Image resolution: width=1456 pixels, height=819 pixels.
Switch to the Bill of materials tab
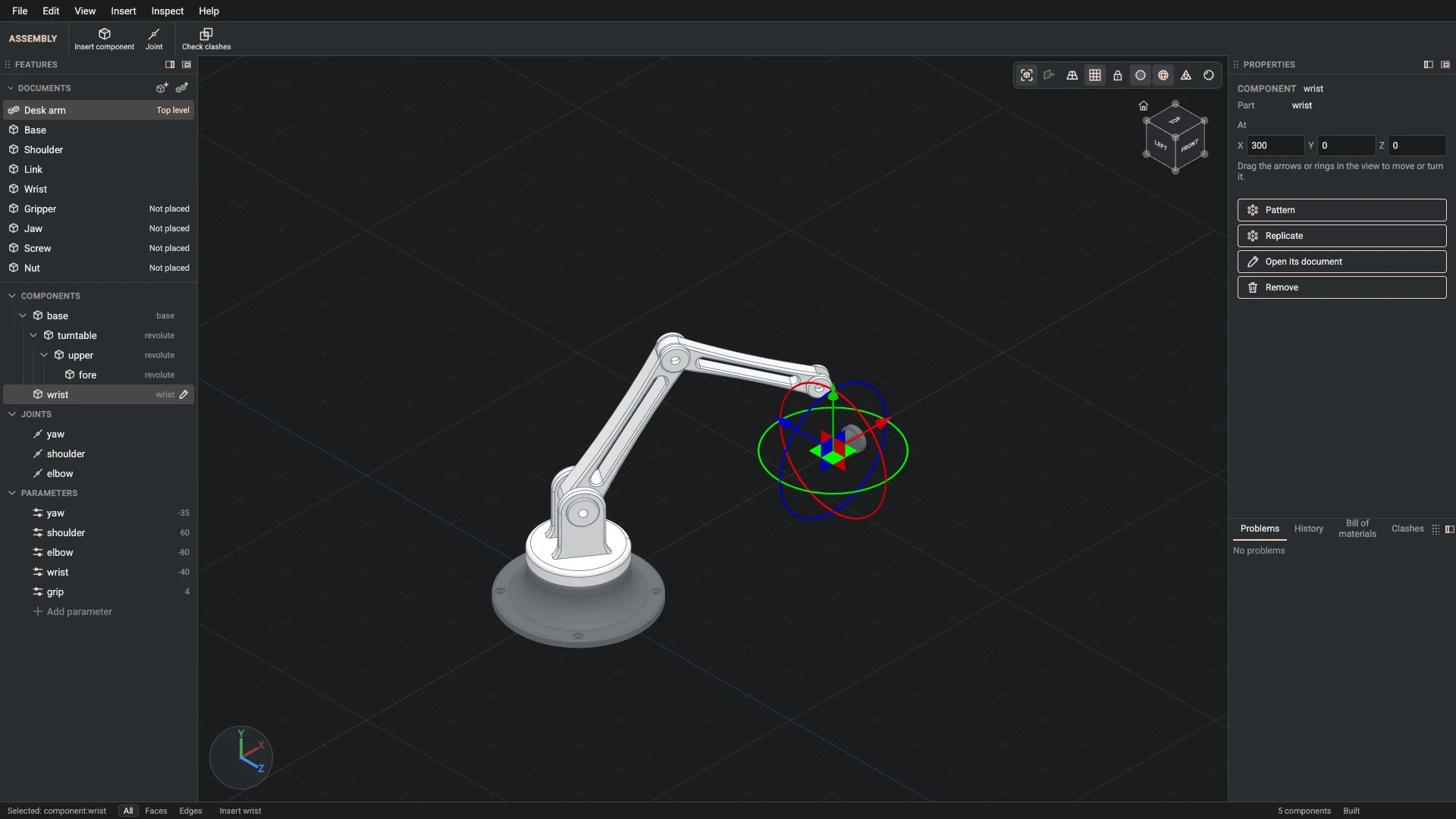(1357, 529)
